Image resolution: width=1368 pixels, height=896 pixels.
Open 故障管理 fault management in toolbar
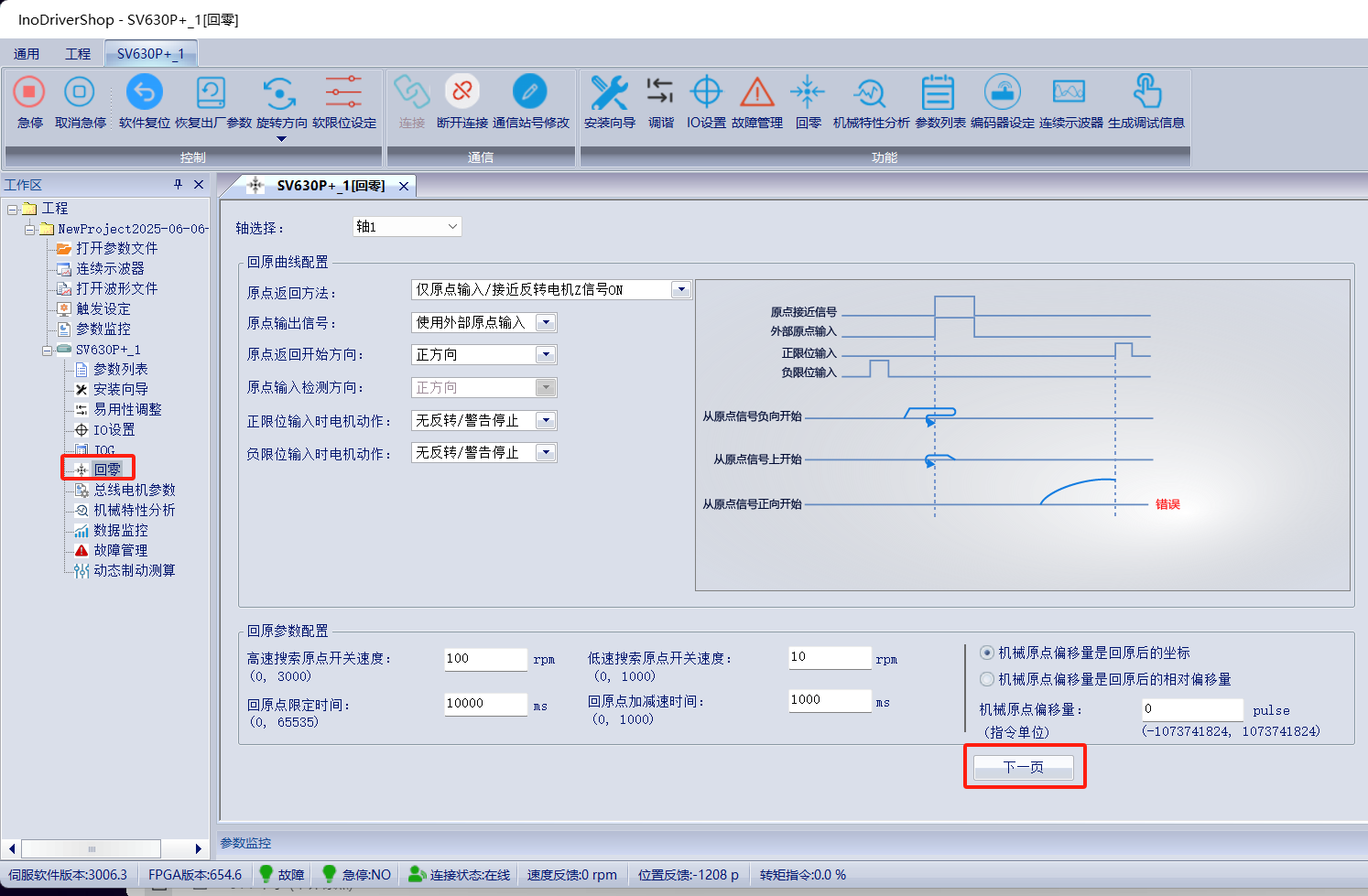click(x=756, y=92)
